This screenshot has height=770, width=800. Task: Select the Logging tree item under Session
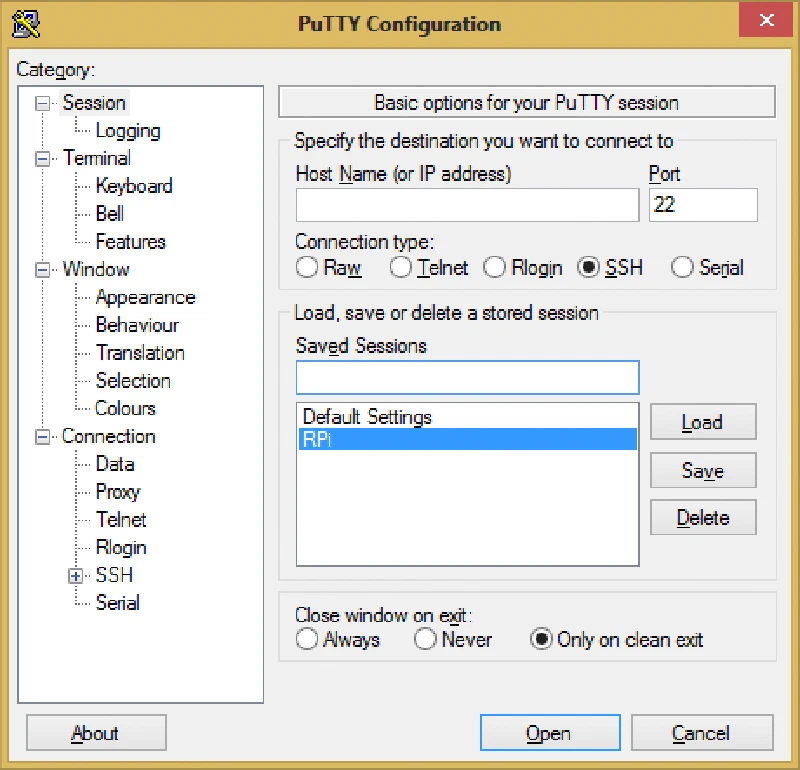[x=129, y=130]
